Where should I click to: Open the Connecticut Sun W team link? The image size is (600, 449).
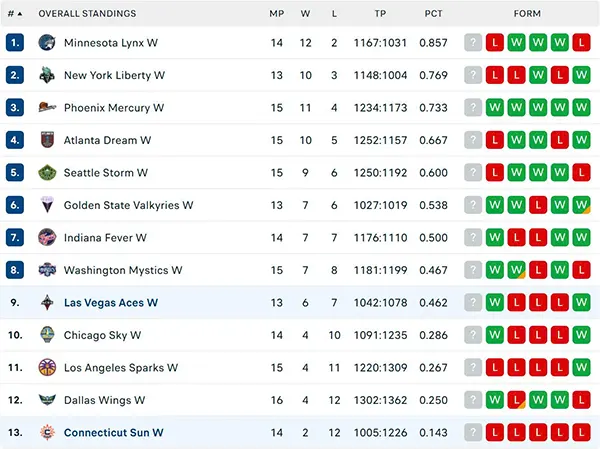(x=114, y=433)
